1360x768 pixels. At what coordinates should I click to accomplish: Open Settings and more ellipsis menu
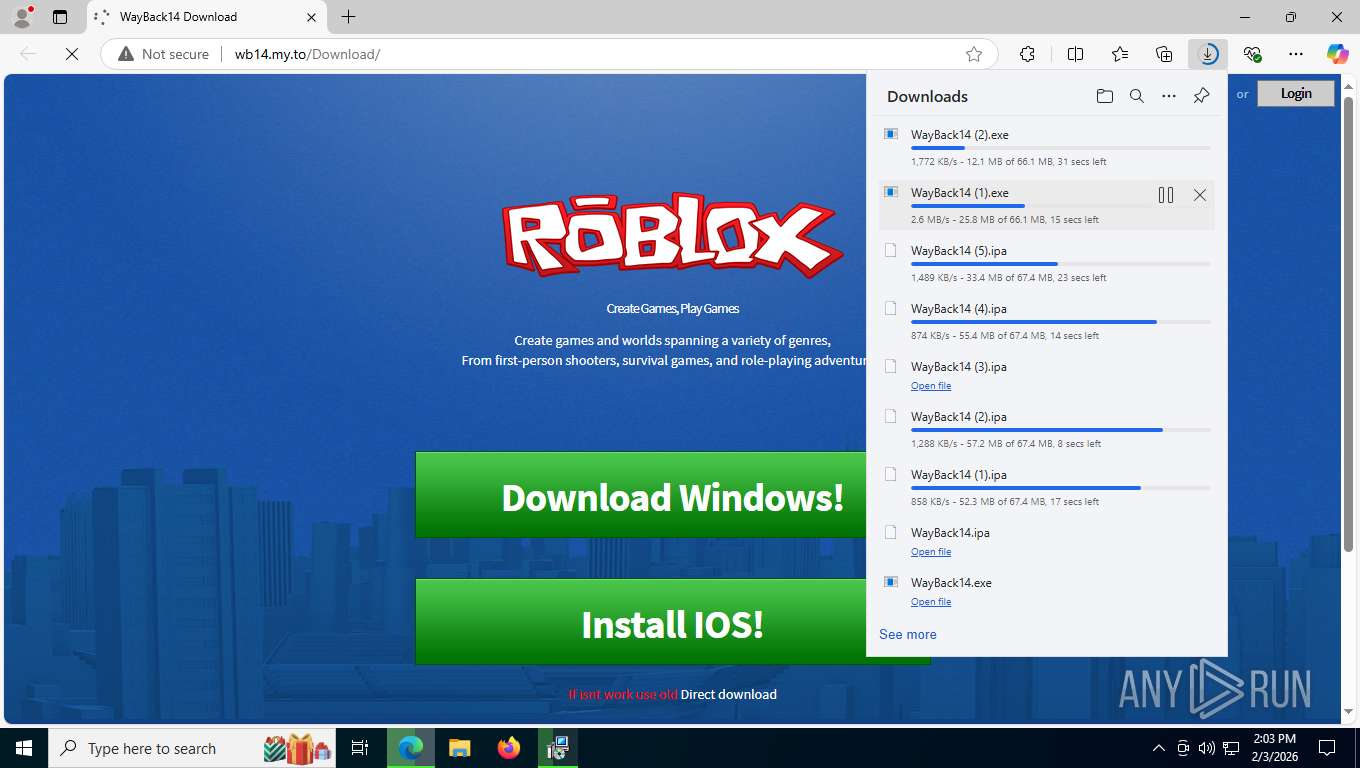[x=1296, y=54]
